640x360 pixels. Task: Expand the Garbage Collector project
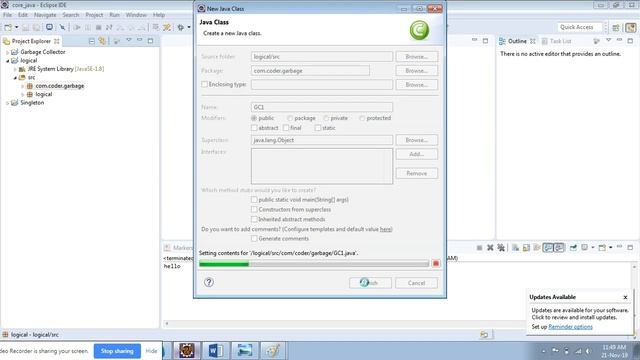[8, 52]
